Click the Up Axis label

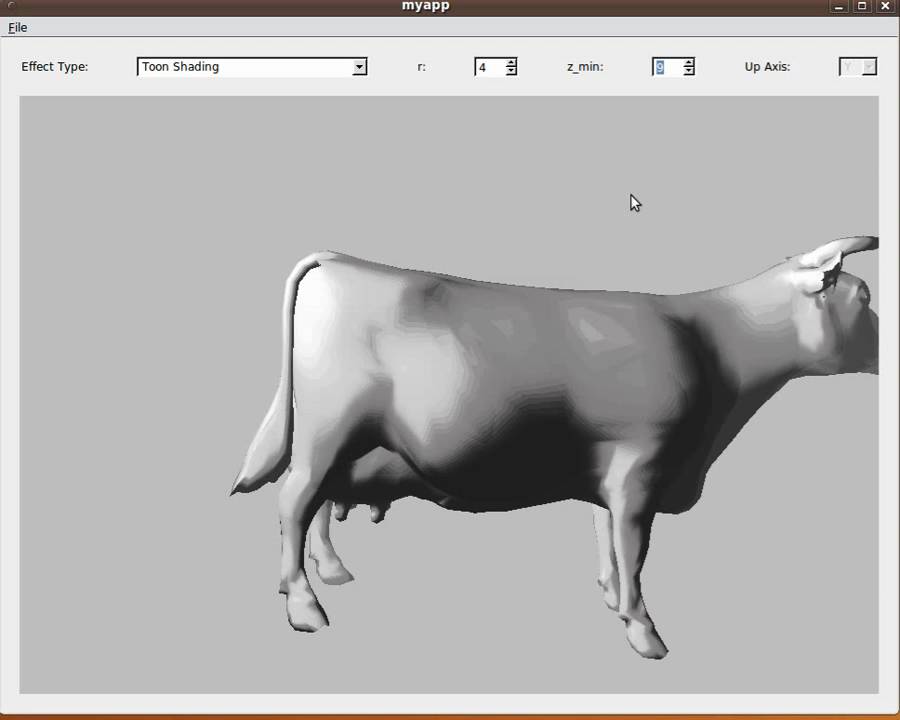[x=767, y=67]
